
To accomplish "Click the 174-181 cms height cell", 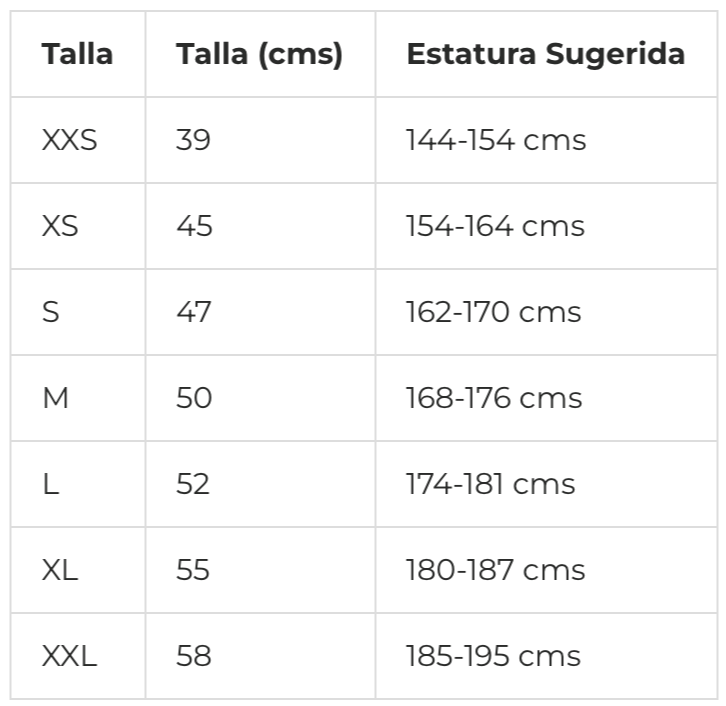I will [546, 484].
